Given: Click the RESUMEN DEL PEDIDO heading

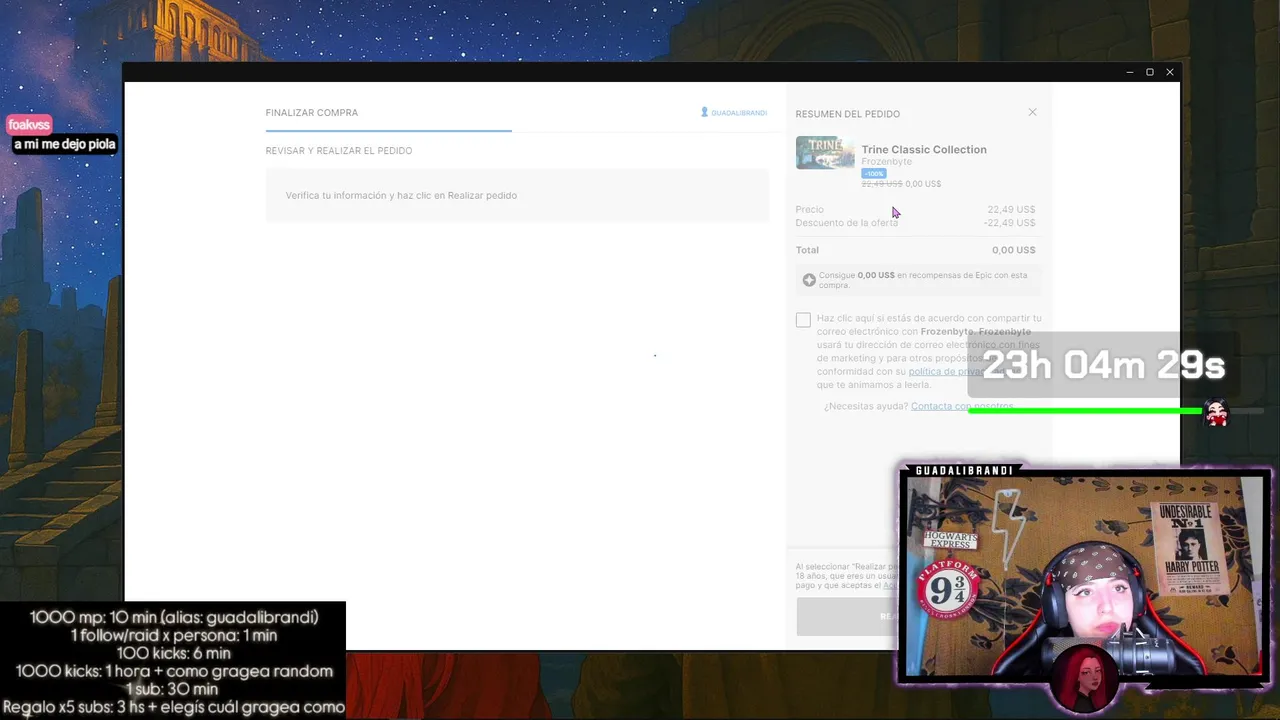Looking at the screenshot, I should point(848,114).
